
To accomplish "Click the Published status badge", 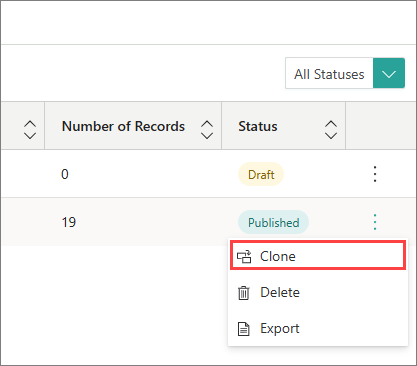I will point(273,222).
